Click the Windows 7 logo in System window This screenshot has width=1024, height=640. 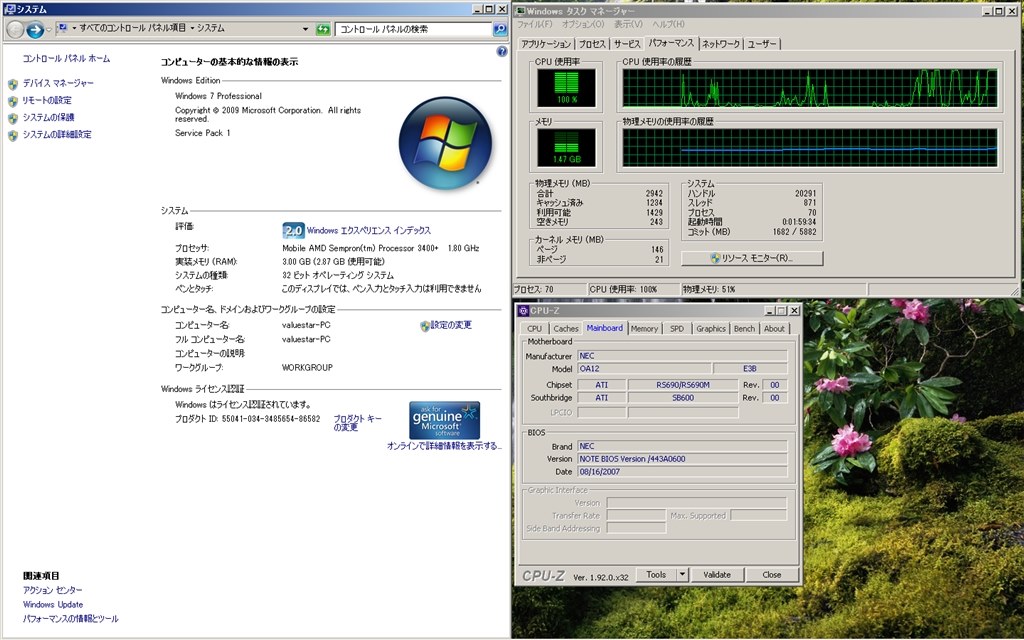point(445,144)
